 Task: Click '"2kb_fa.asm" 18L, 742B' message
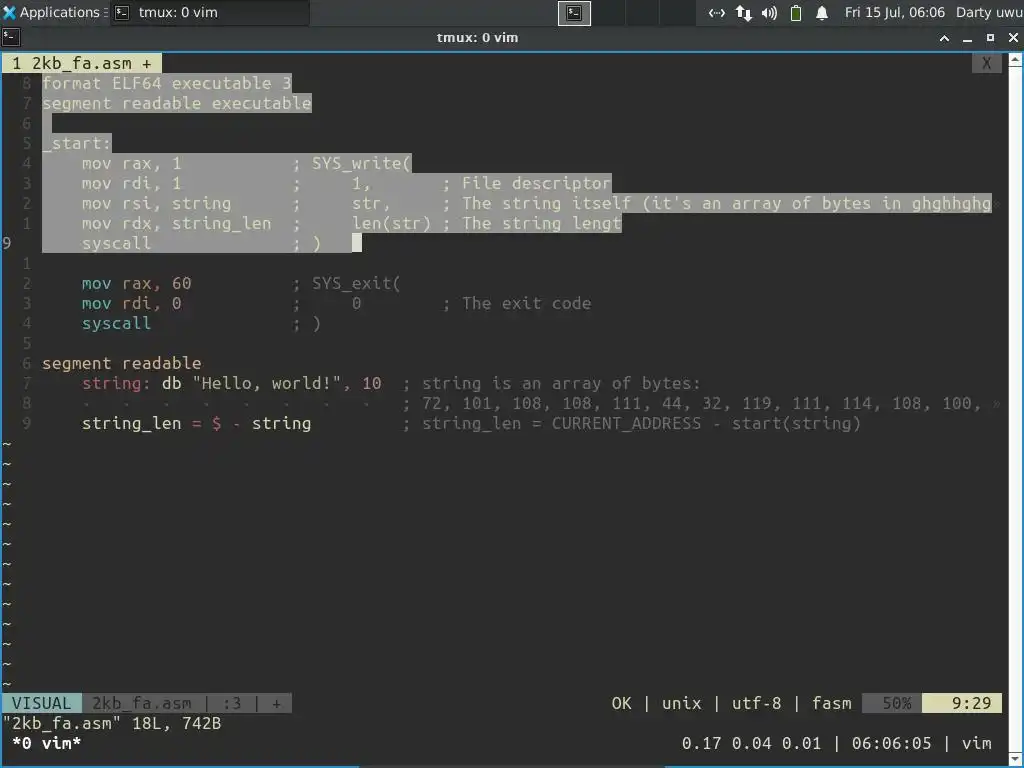point(112,724)
